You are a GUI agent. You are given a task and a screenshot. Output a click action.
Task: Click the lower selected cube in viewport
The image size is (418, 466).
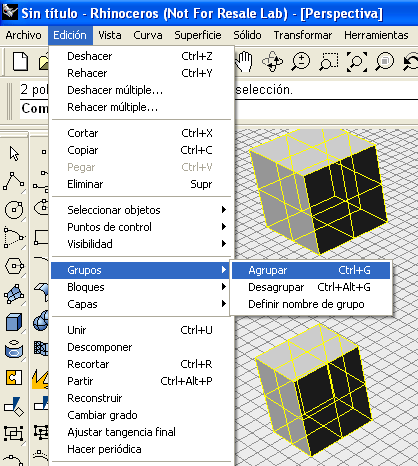(x=315, y=390)
